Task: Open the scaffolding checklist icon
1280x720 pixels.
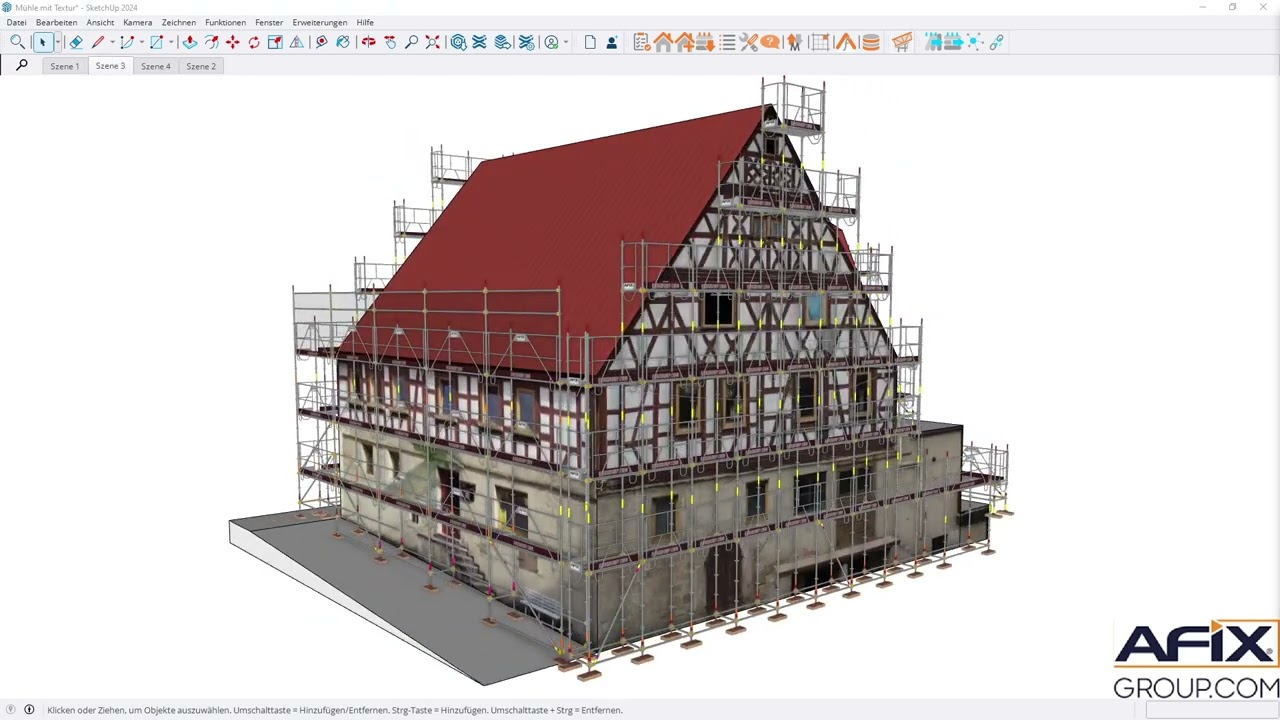Action: pos(642,42)
